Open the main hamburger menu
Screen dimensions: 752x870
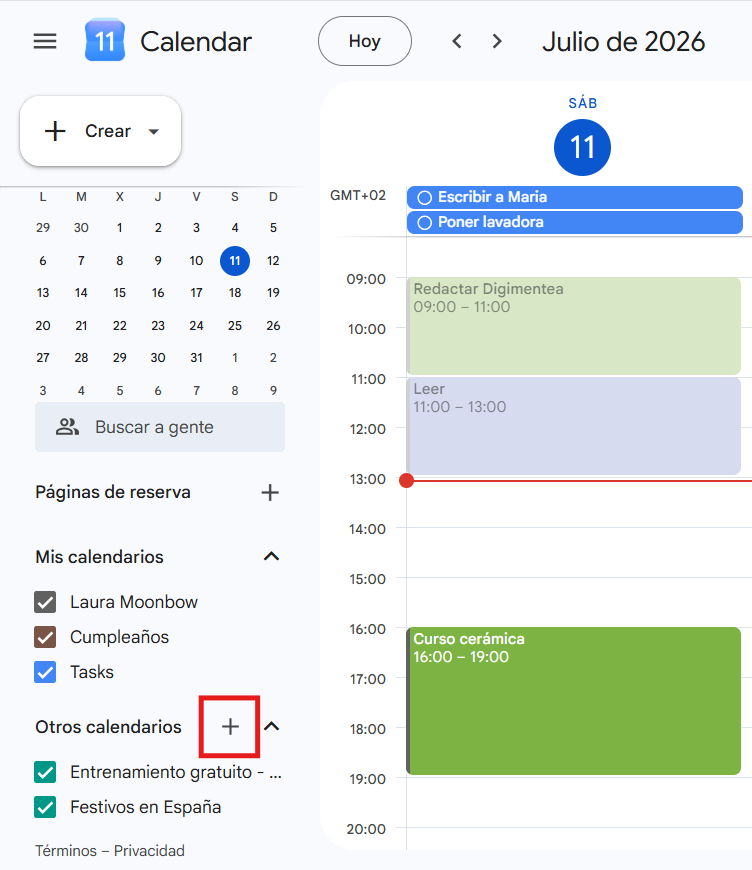coord(45,41)
